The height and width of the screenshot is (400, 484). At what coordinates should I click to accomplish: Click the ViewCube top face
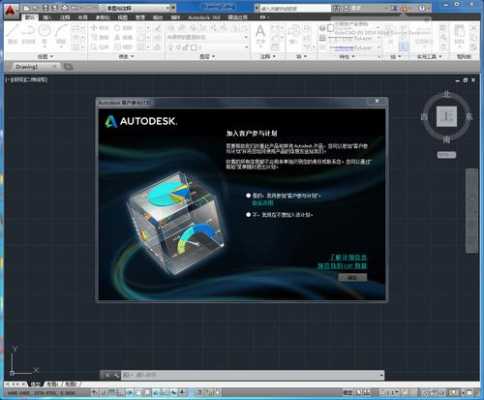coord(447,116)
